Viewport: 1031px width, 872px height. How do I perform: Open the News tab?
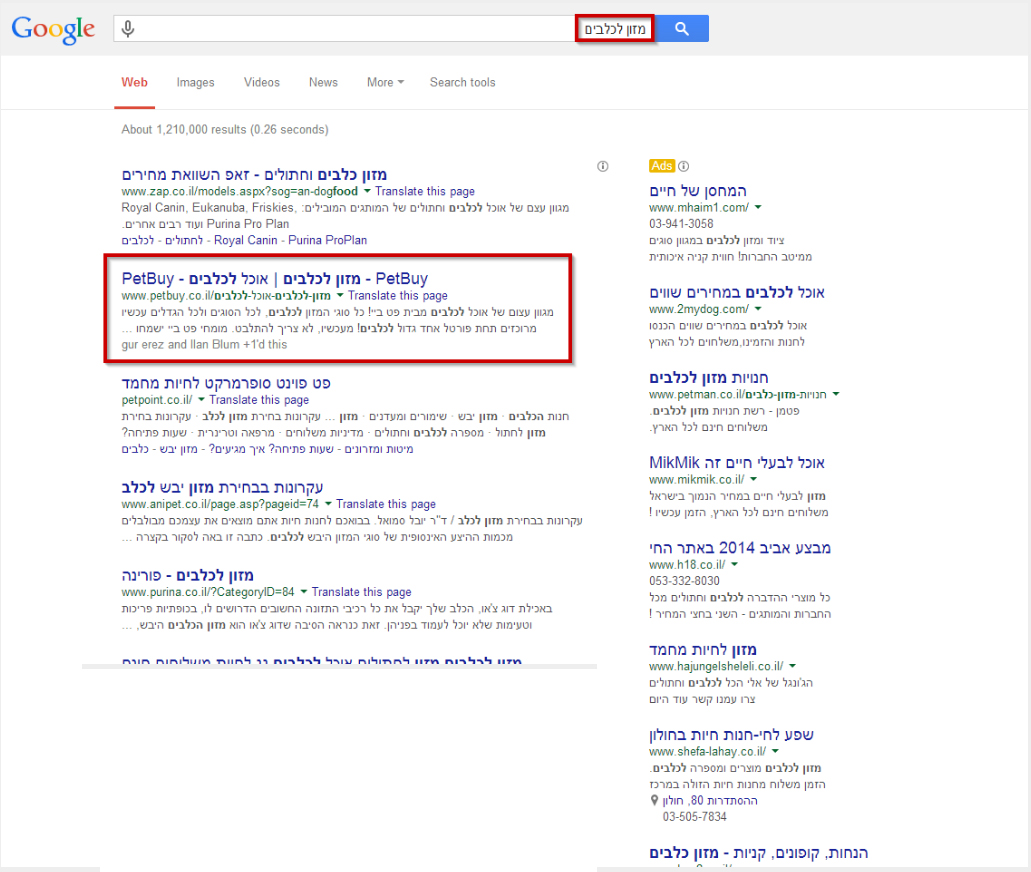(x=323, y=82)
